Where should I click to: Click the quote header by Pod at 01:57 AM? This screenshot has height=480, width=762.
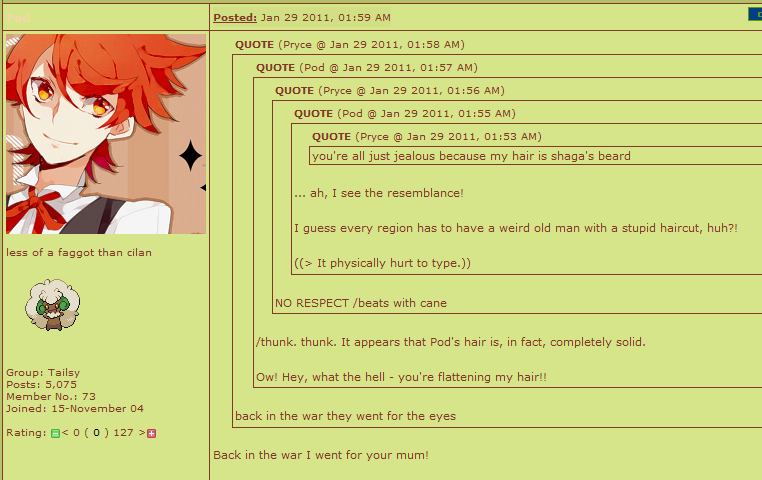click(367, 68)
